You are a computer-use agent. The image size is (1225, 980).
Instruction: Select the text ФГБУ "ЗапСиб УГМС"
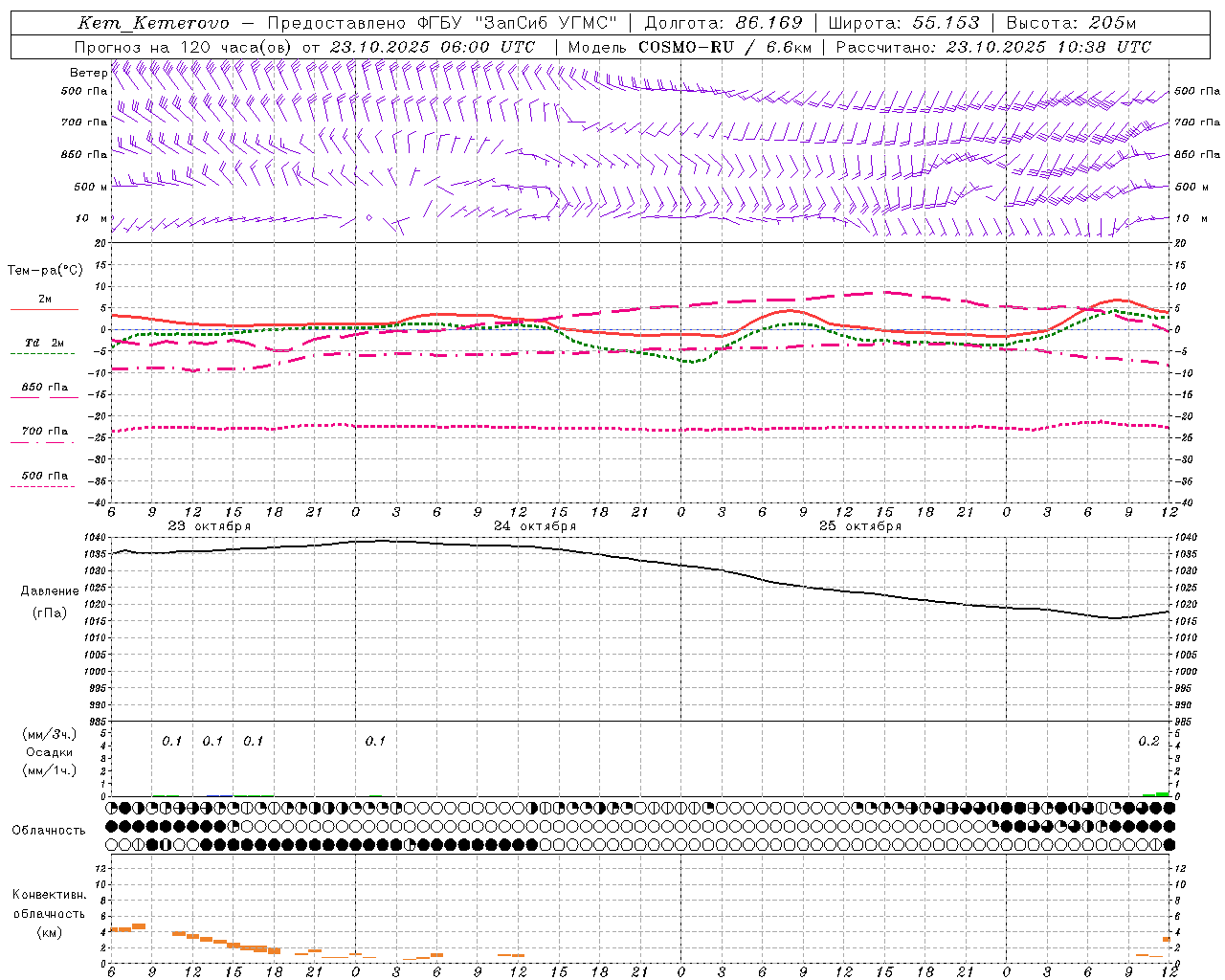[518, 23]
